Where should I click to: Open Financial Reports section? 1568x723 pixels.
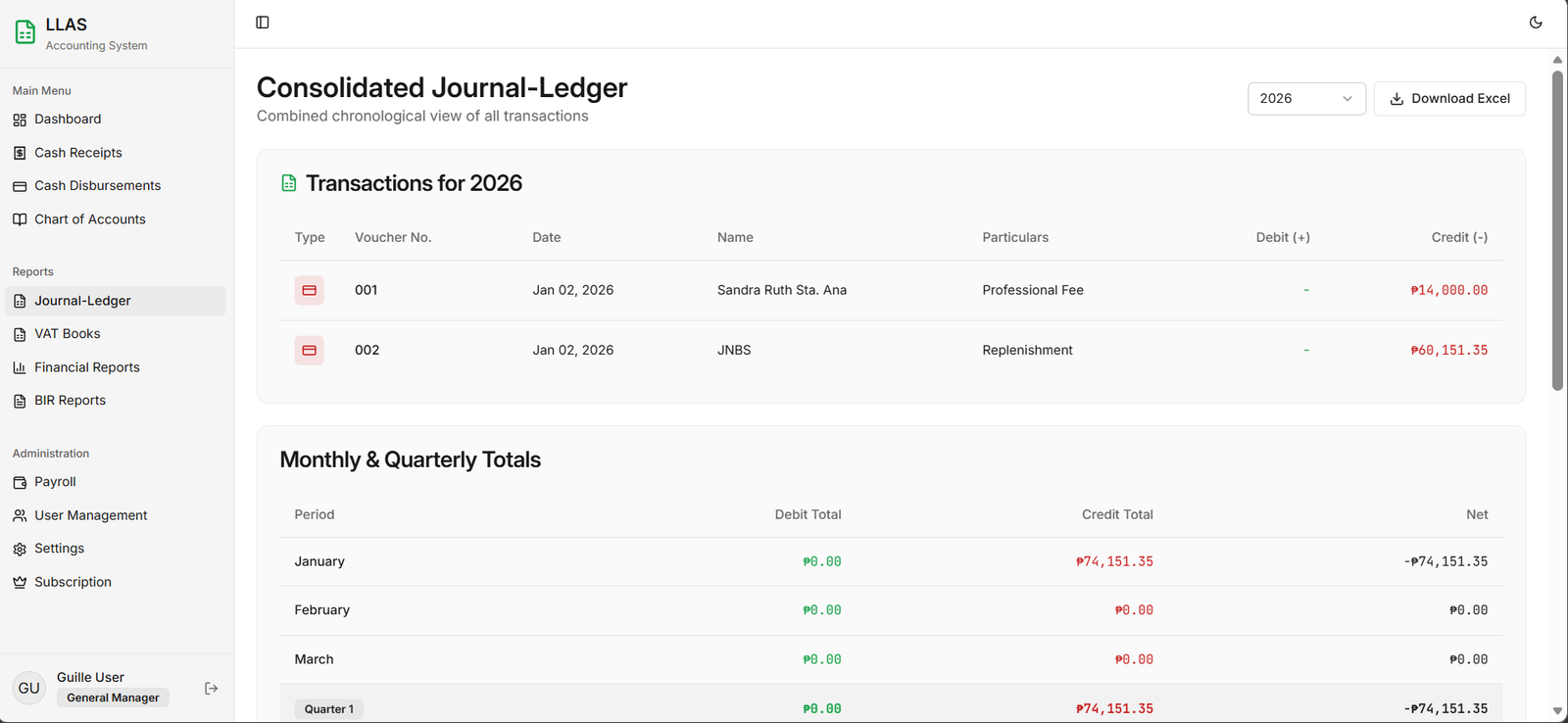(x=86, y=367)
